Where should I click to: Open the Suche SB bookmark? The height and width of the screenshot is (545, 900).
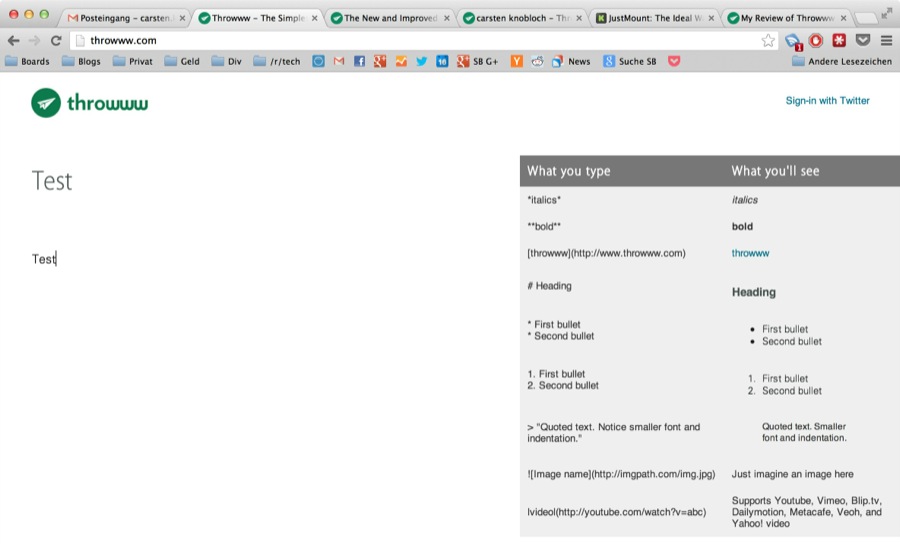tap(630, 61)
